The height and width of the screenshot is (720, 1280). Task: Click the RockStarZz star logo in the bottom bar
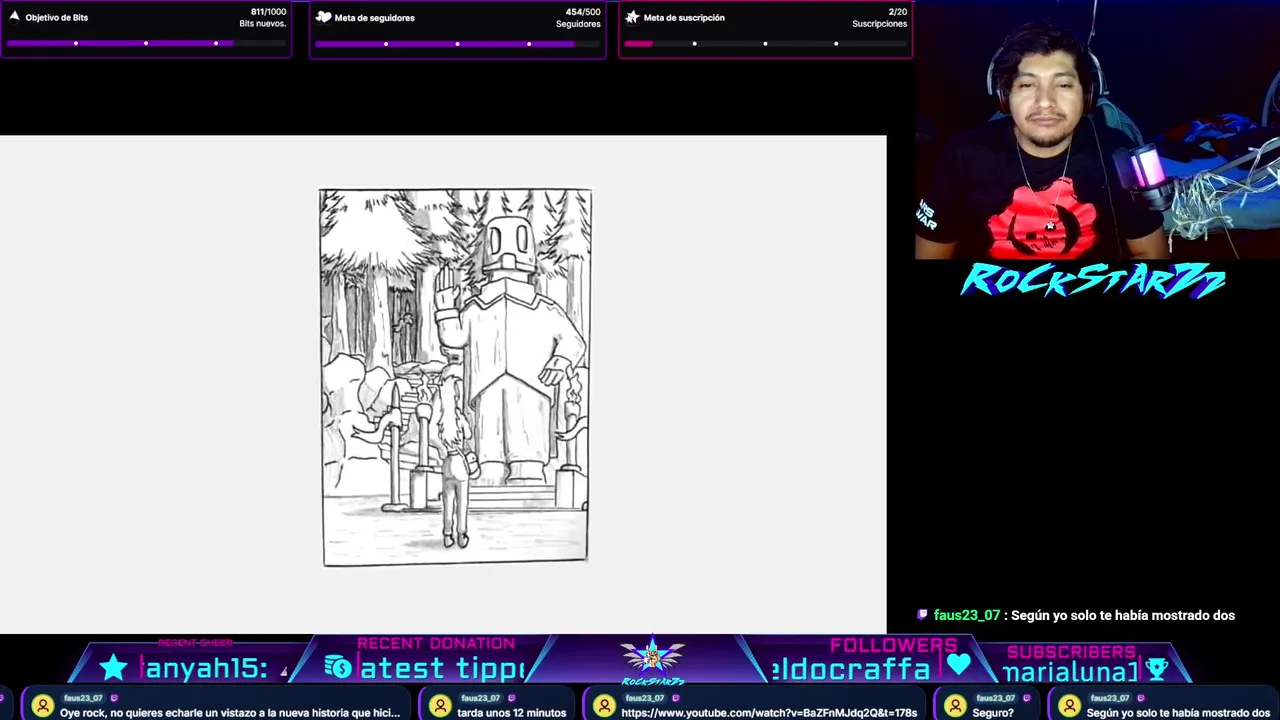click(x=652, y=660)
